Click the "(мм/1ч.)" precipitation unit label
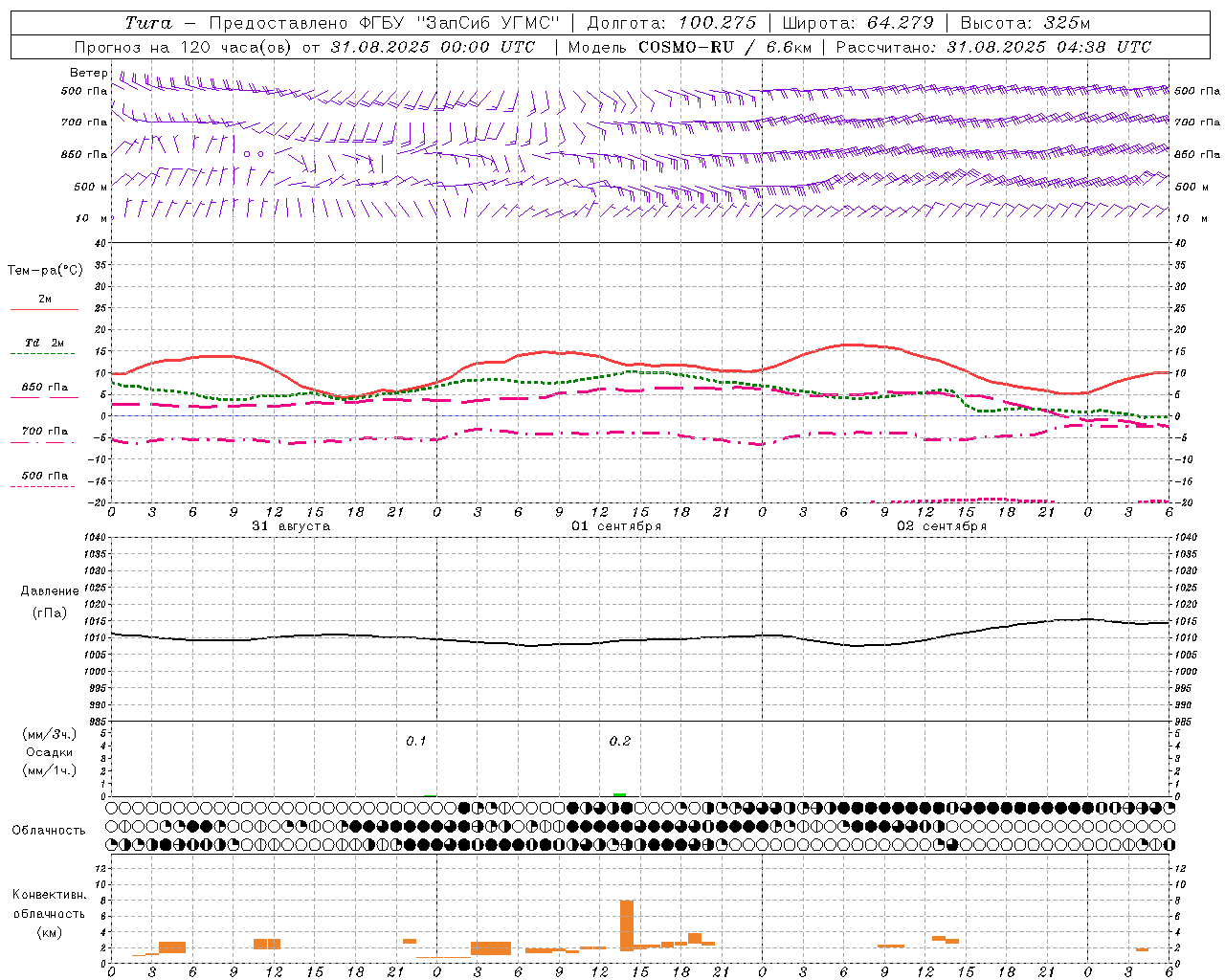 [50, 770]
